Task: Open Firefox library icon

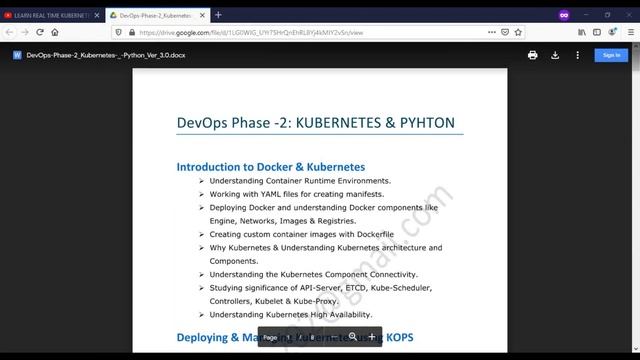Action: tap(582, 32)
